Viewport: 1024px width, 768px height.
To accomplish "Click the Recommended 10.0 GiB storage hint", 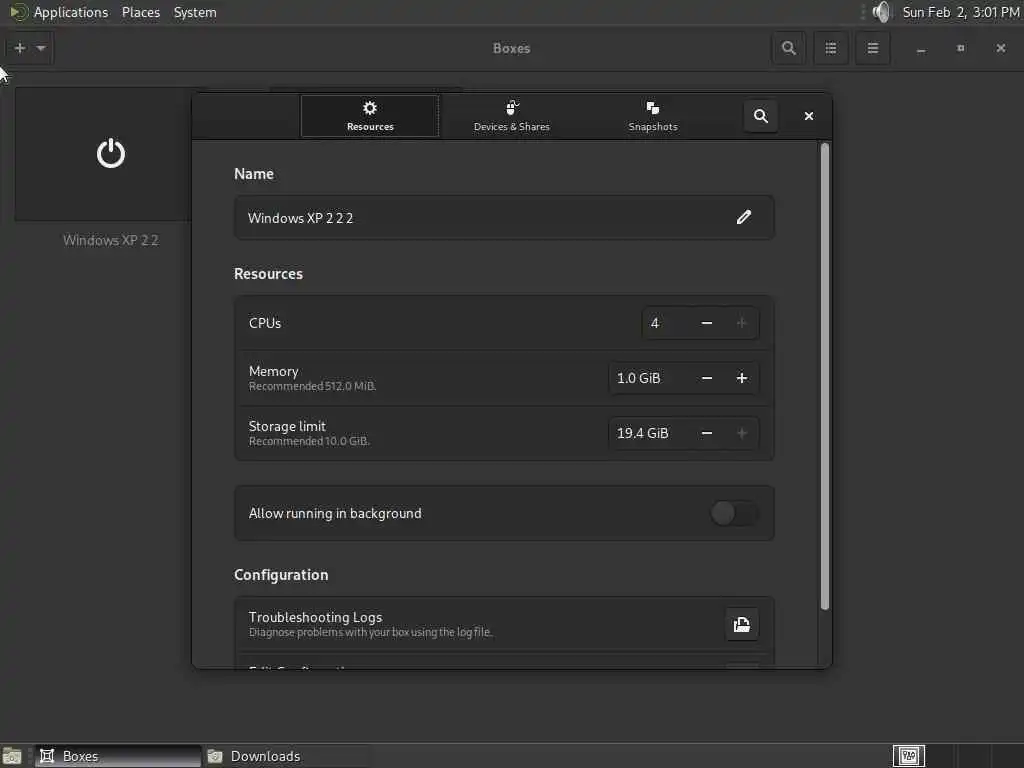I will coord(309,441).
